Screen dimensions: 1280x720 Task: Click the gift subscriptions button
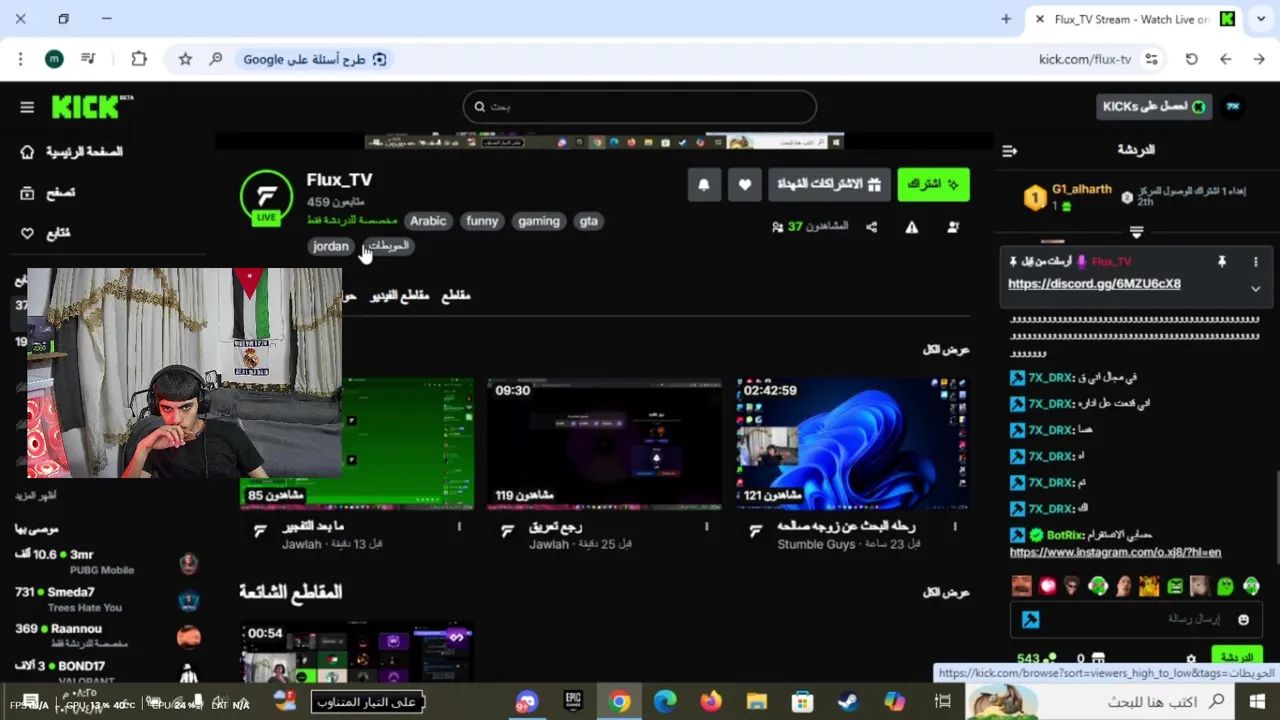[x=829, y=185]
